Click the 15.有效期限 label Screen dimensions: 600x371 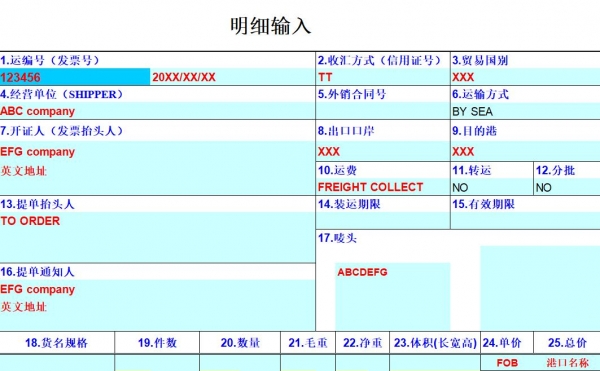tap(483, 204)
